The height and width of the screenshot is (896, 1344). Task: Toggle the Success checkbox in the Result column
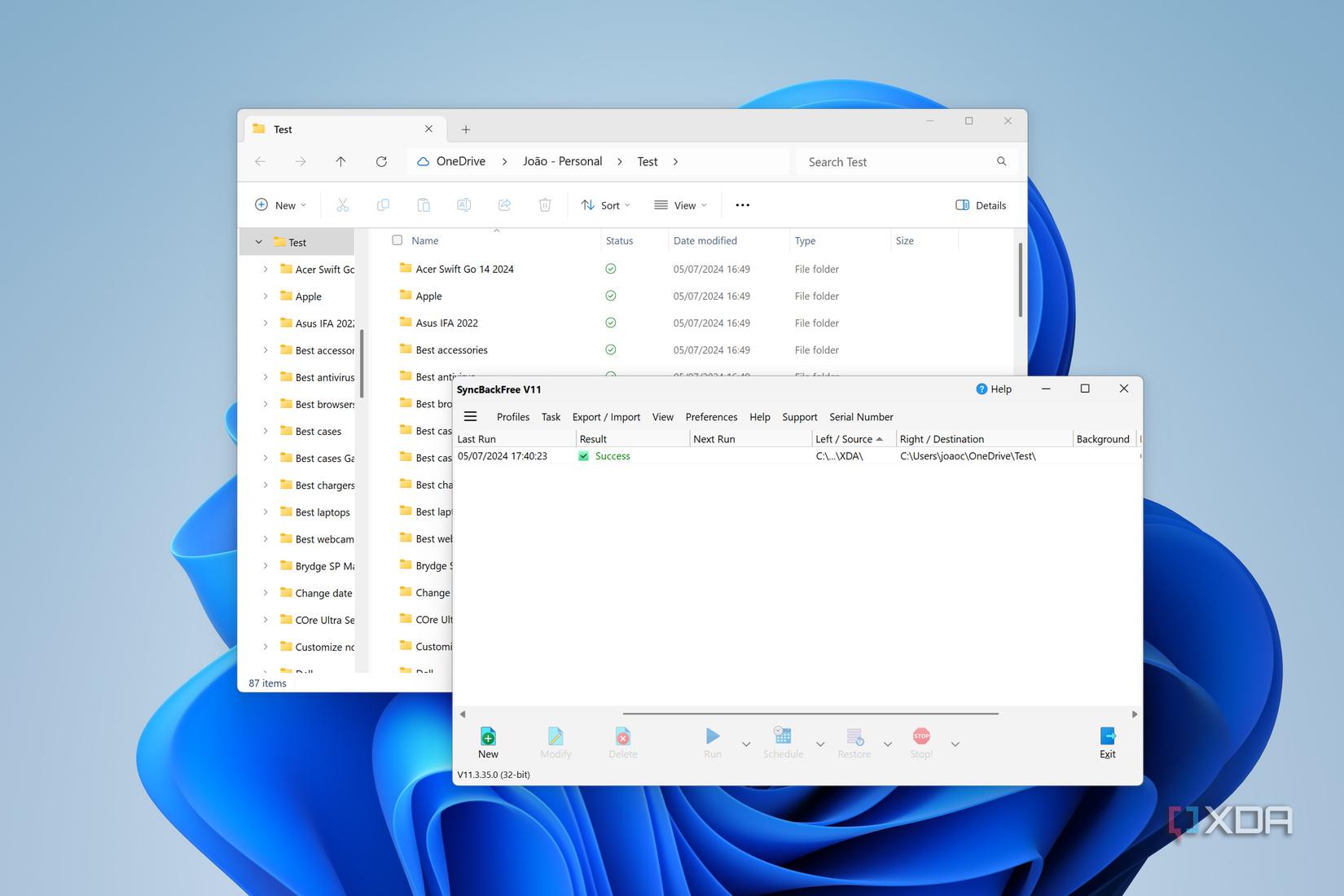click(x=583, y=456)
